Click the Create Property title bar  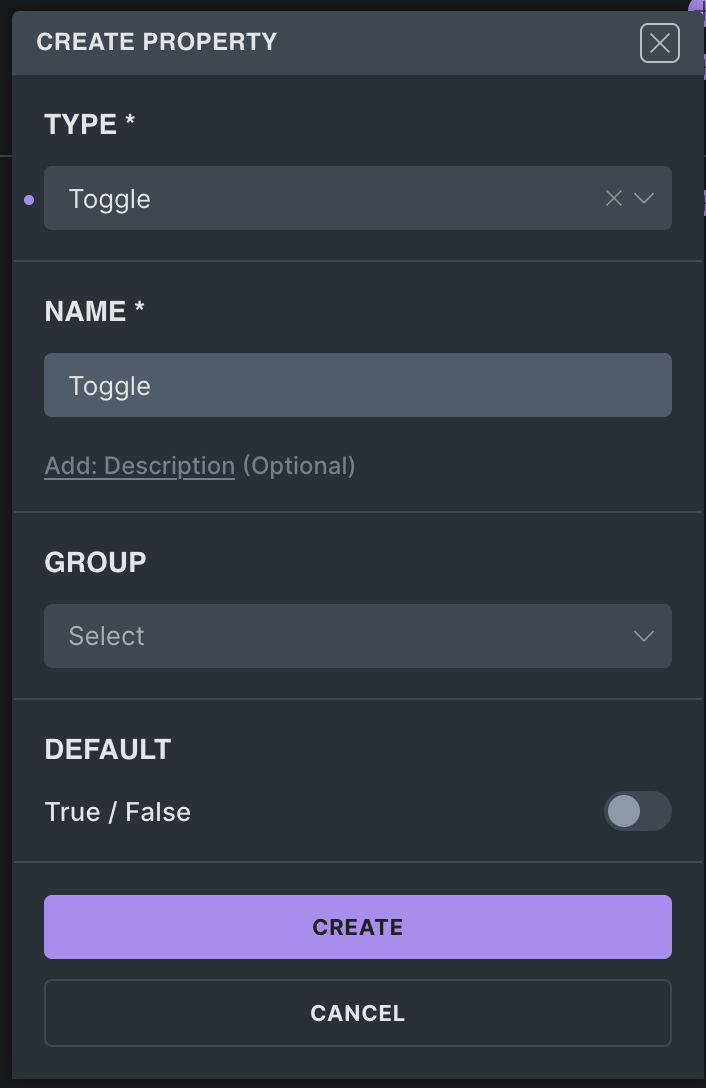coord(157,42)
